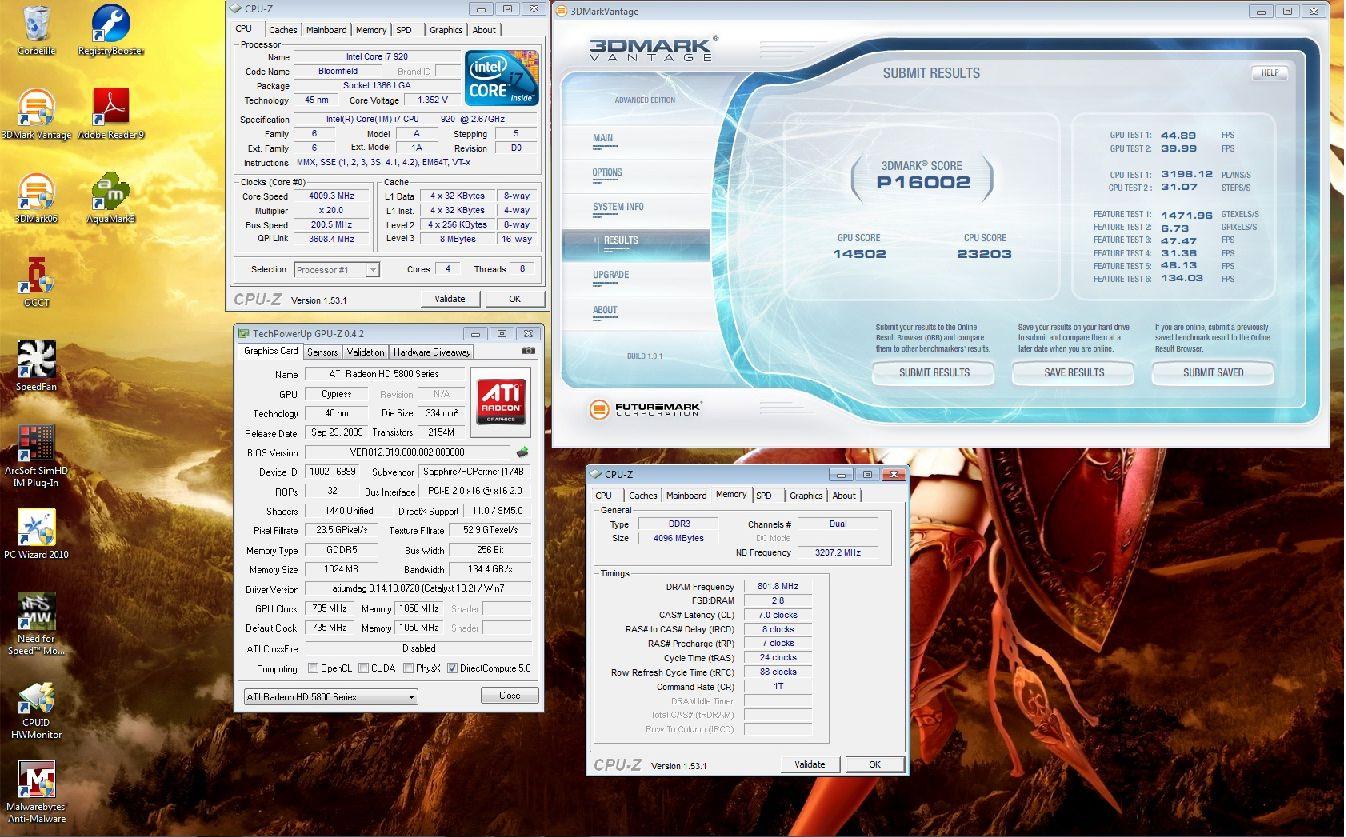Screen dimensions: 1346x837
Task: Launch RegistryBooster from the desktop
Action: coord(110,30)
